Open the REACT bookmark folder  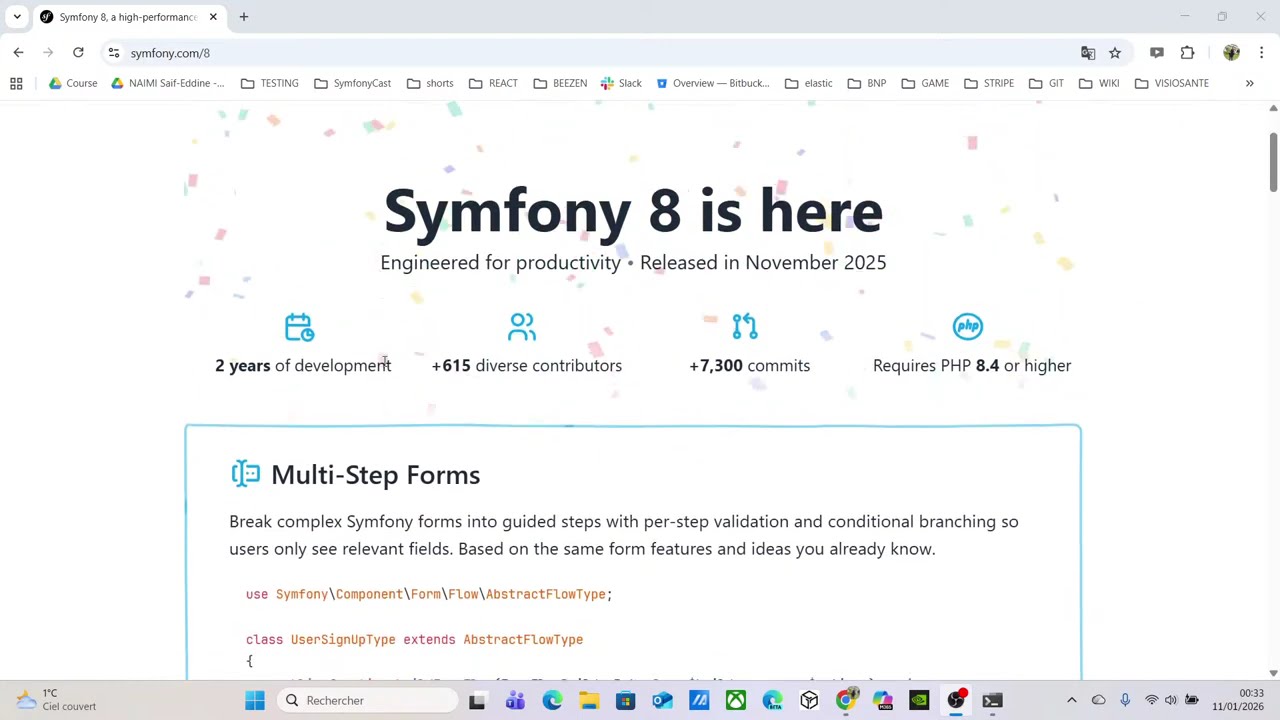click(493, 83)
